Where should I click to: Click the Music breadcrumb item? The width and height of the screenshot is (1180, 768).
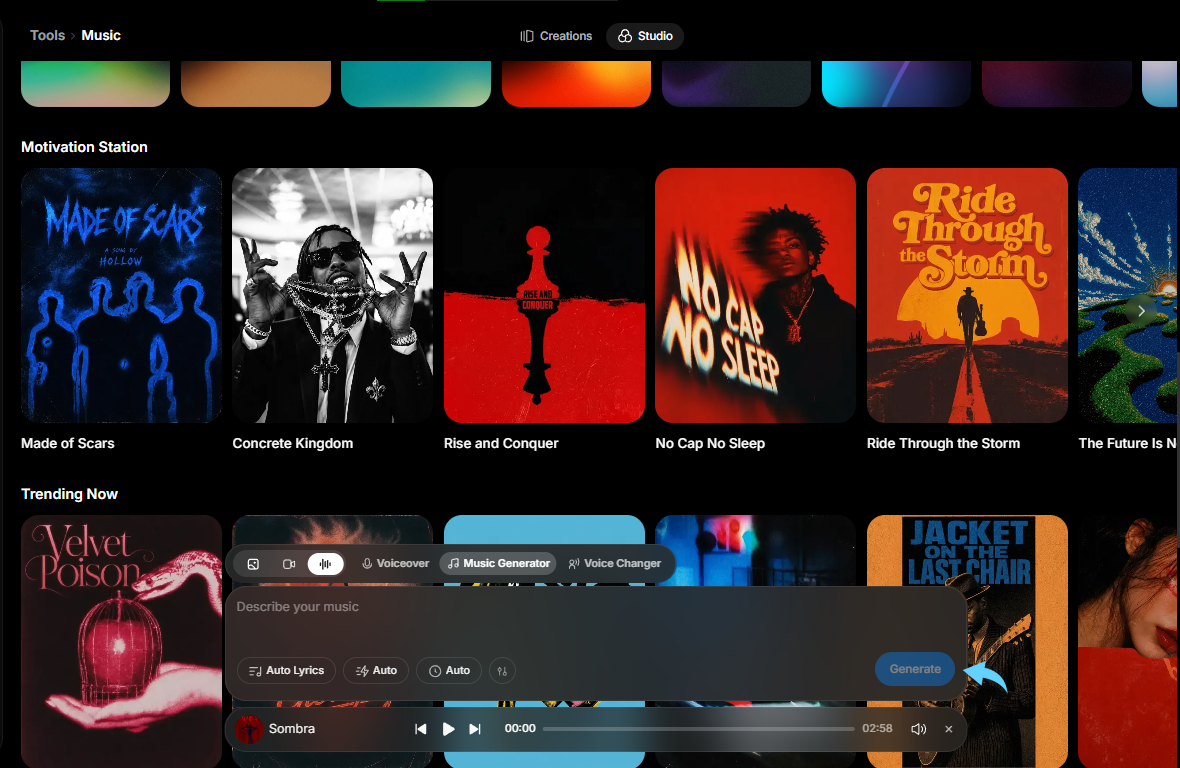[101, 35]
